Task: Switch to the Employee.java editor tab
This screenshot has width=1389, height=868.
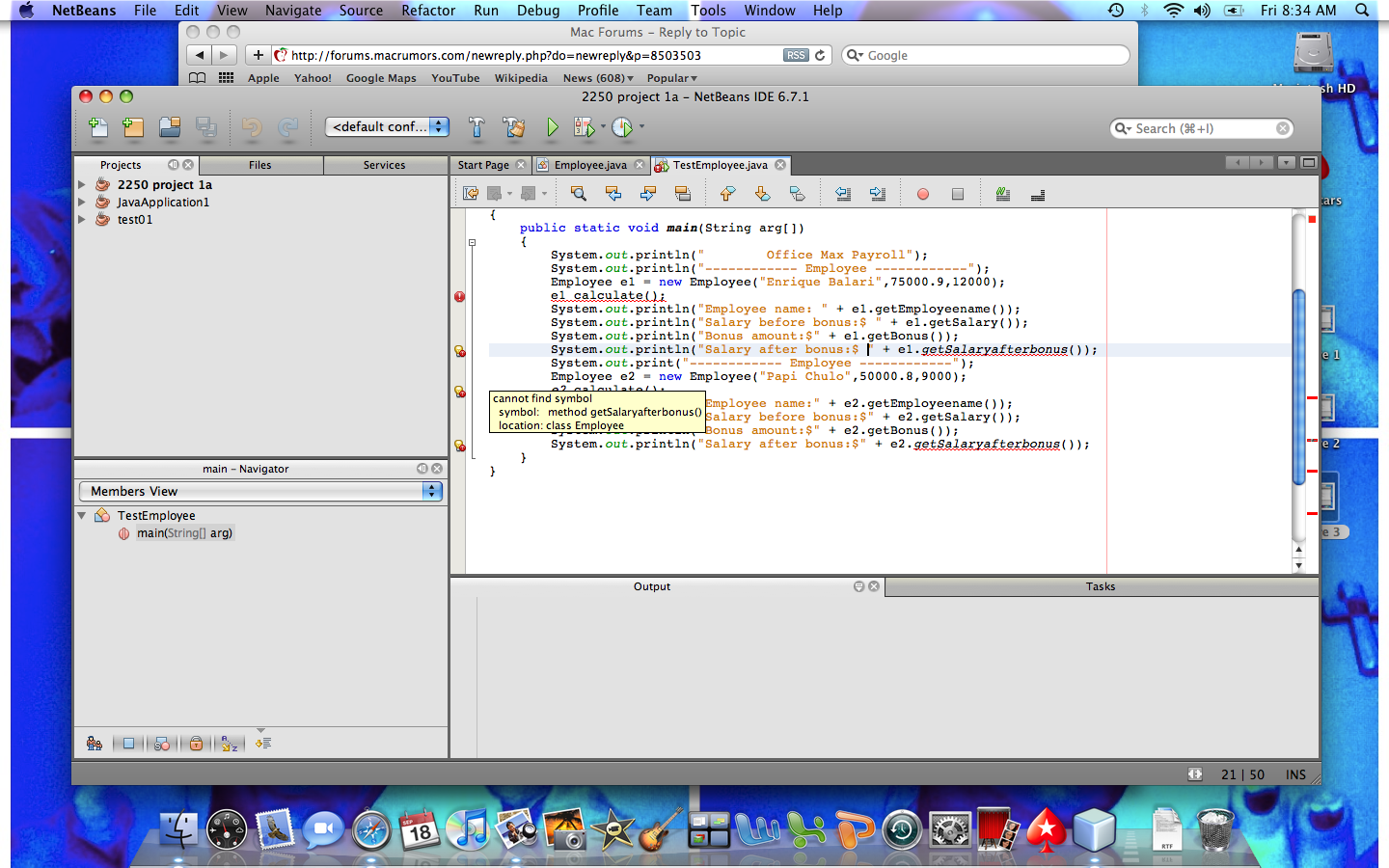Action: coord(591,165)
